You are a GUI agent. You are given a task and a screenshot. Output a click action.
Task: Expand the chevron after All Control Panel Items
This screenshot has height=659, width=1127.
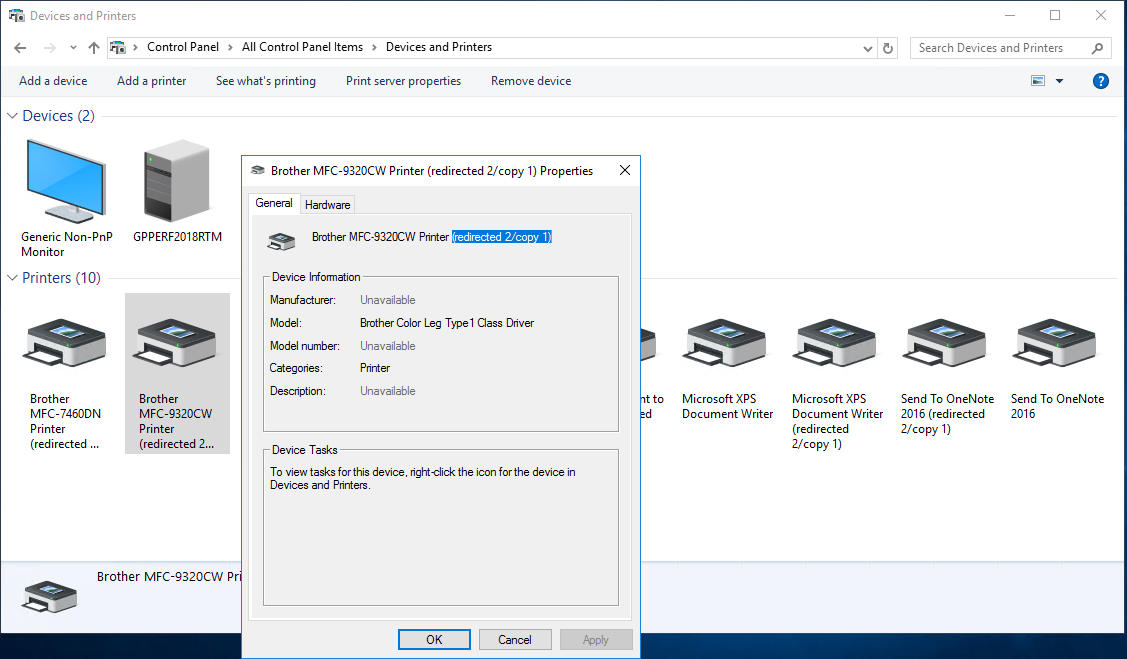374,47
